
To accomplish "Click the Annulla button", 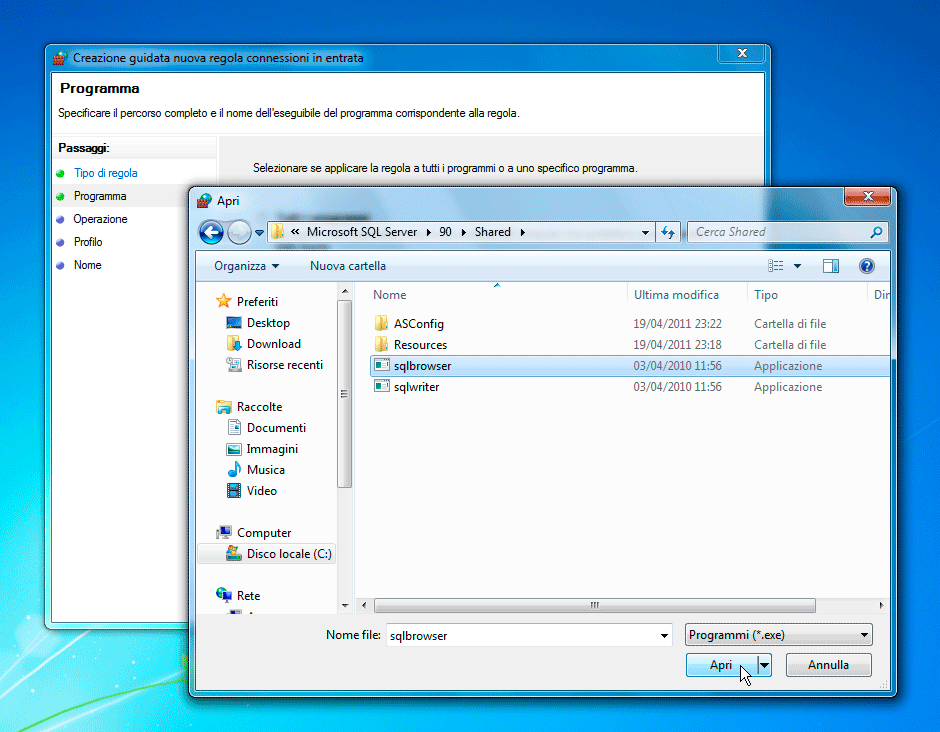I will point(828,665).
